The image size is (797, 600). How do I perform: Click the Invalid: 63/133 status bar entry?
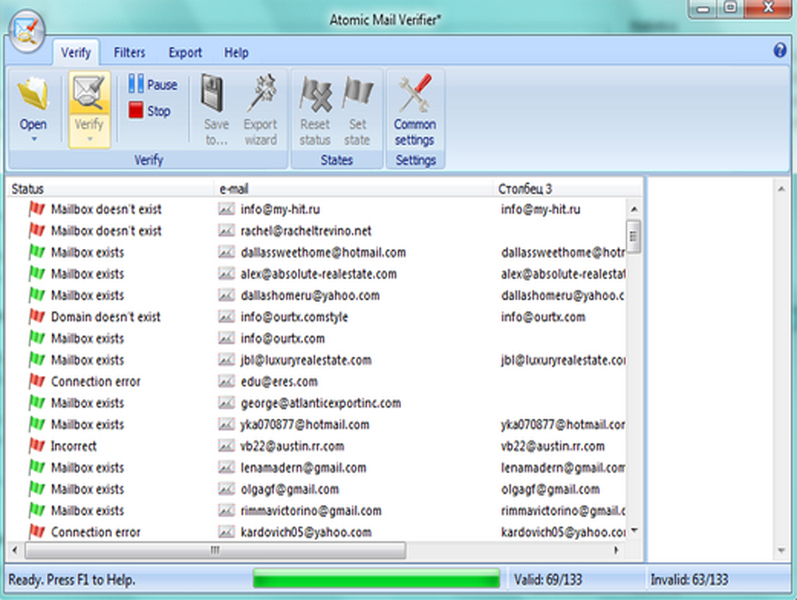pyautogui.click(x=689, y=579)
